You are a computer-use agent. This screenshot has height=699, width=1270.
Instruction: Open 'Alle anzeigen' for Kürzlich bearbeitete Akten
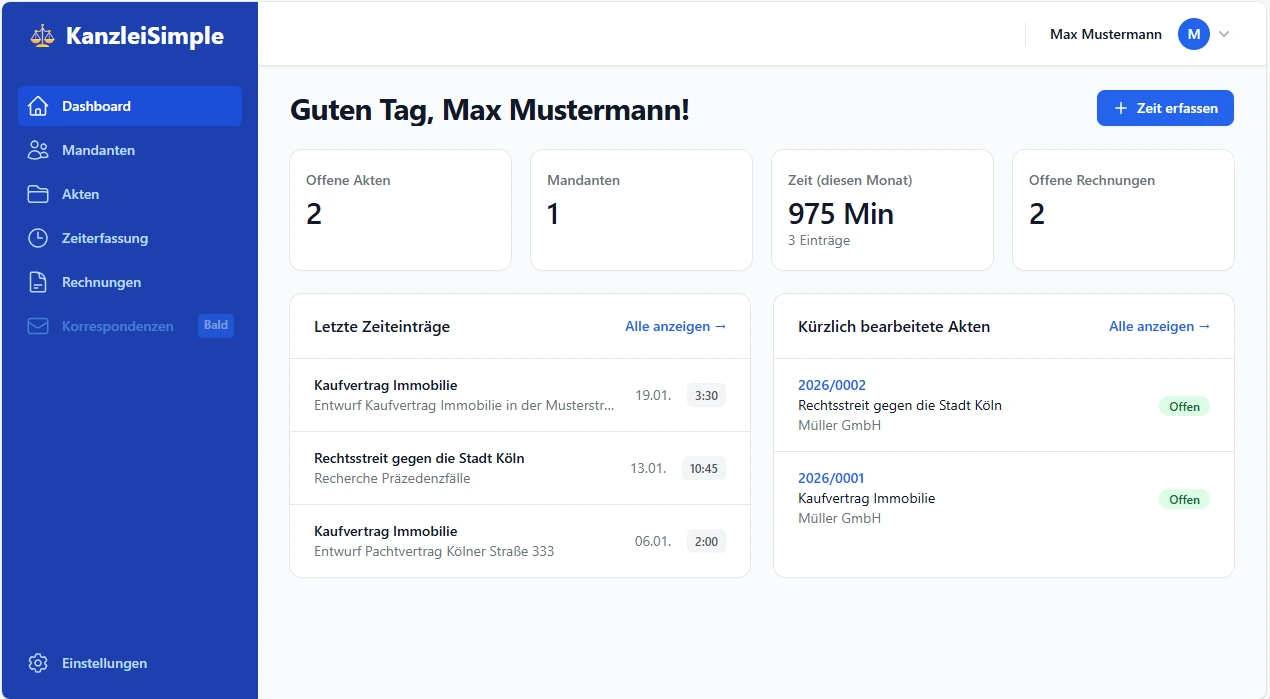pyautogui.click(x=1159, y=326)
